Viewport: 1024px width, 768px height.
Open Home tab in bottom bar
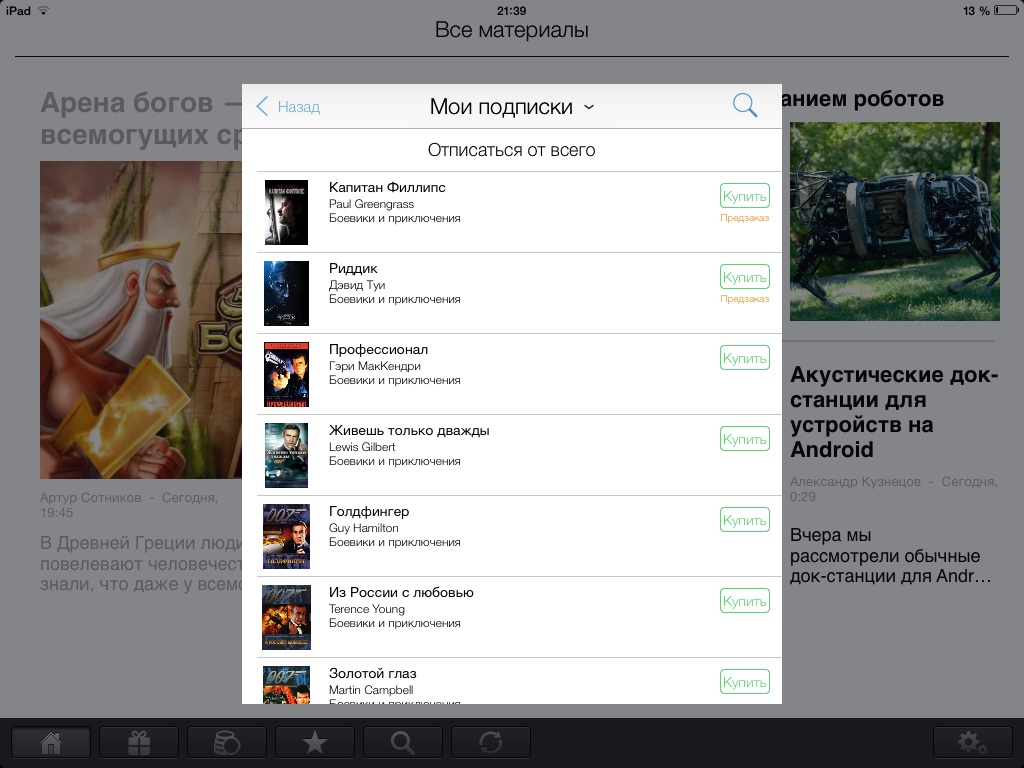[51, 742]
